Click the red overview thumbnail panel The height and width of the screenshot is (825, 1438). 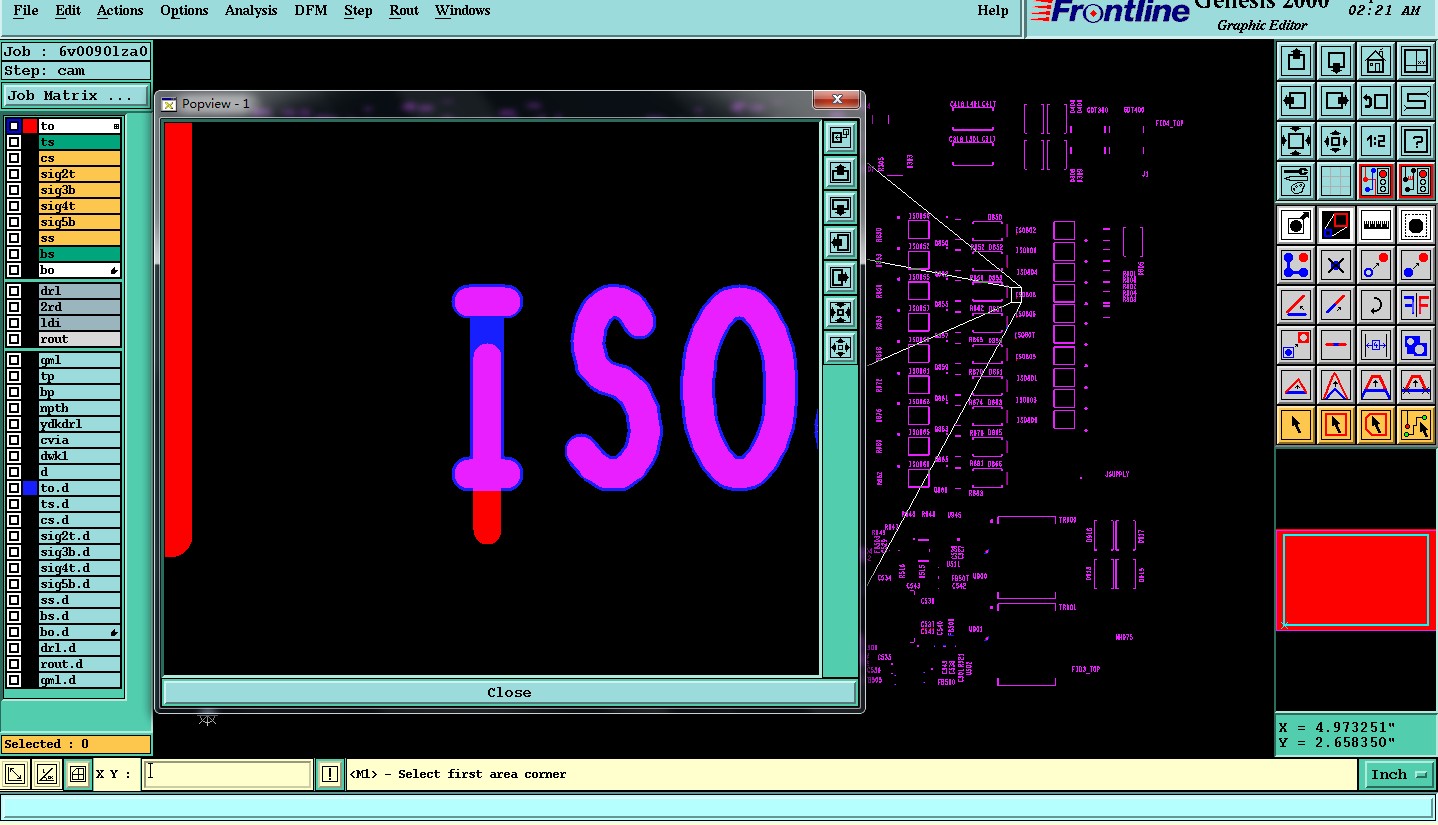[1356, 581]
